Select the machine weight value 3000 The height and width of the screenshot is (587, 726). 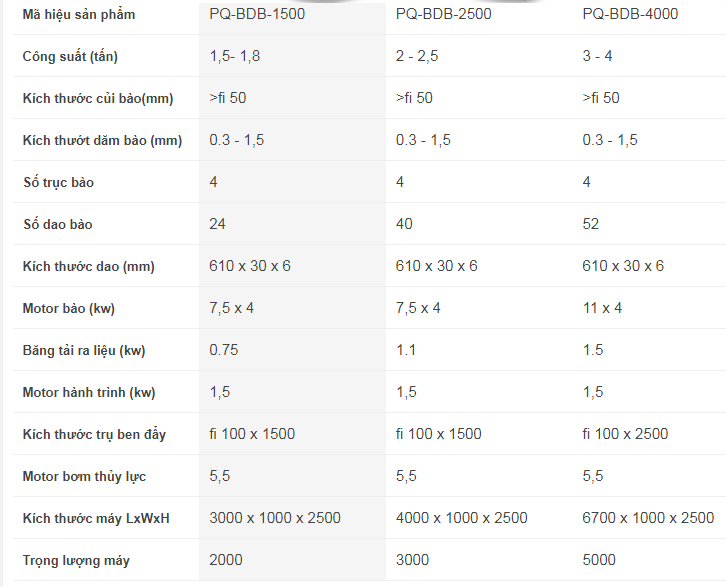tap(413, 560)
